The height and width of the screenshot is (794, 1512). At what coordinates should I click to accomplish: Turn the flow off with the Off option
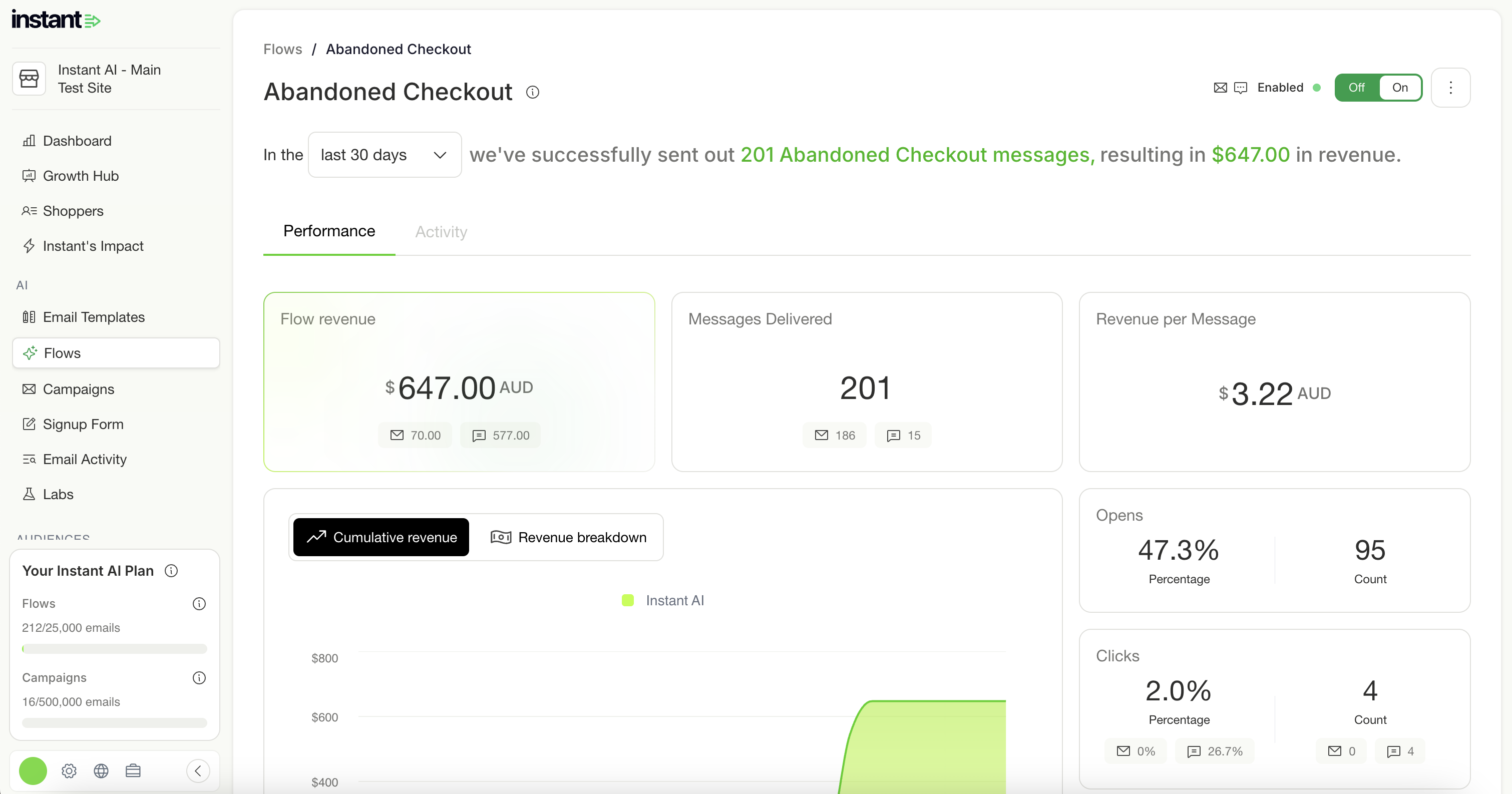click(x=1356, y=88)
